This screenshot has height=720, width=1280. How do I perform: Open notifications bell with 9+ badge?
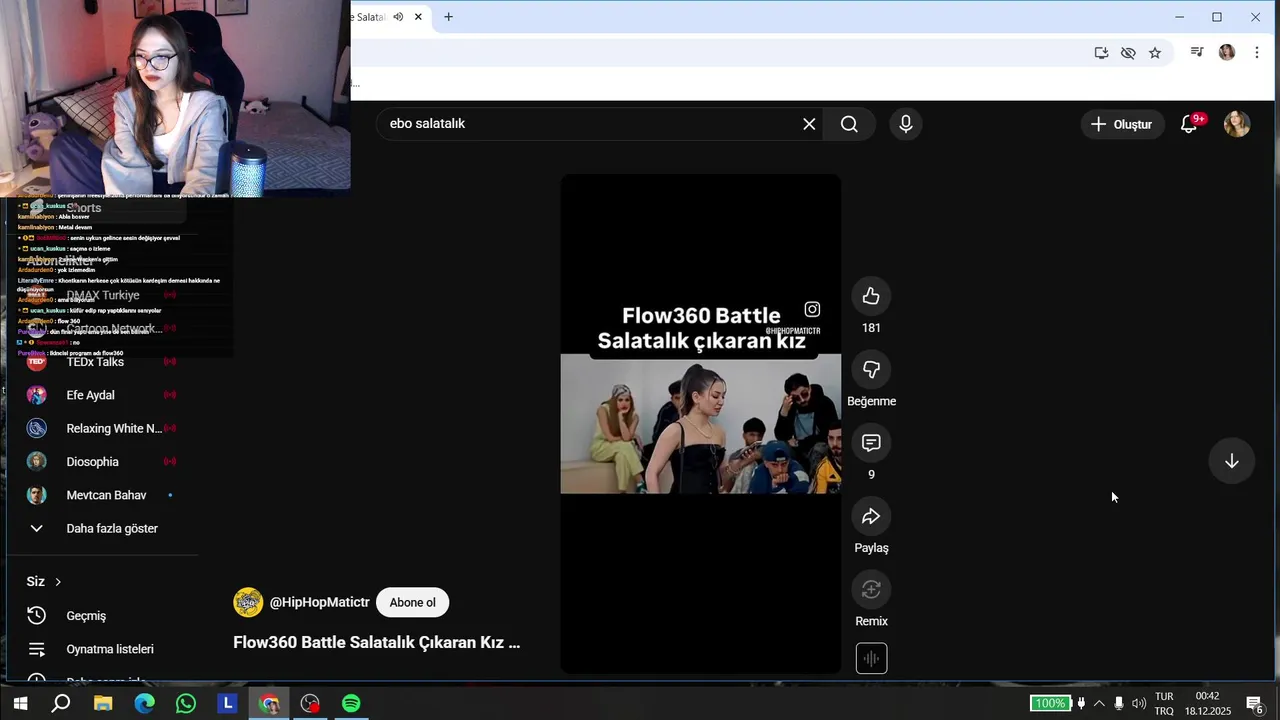pyautogui.click(x=1189, y=124)
